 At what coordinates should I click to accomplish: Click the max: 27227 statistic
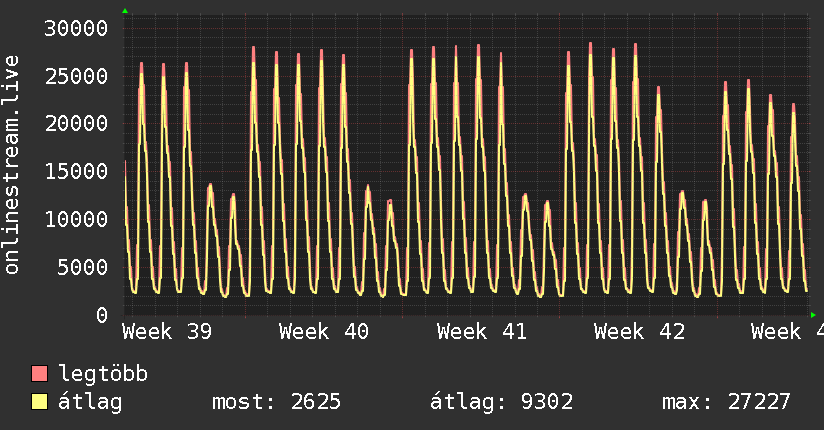(x=726, y=402)
